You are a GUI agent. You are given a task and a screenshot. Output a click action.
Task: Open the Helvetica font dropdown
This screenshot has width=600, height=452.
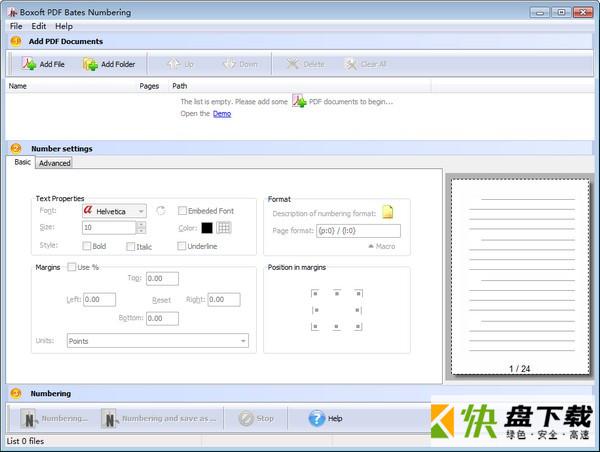pyautogui.click(x=141, y=211)
